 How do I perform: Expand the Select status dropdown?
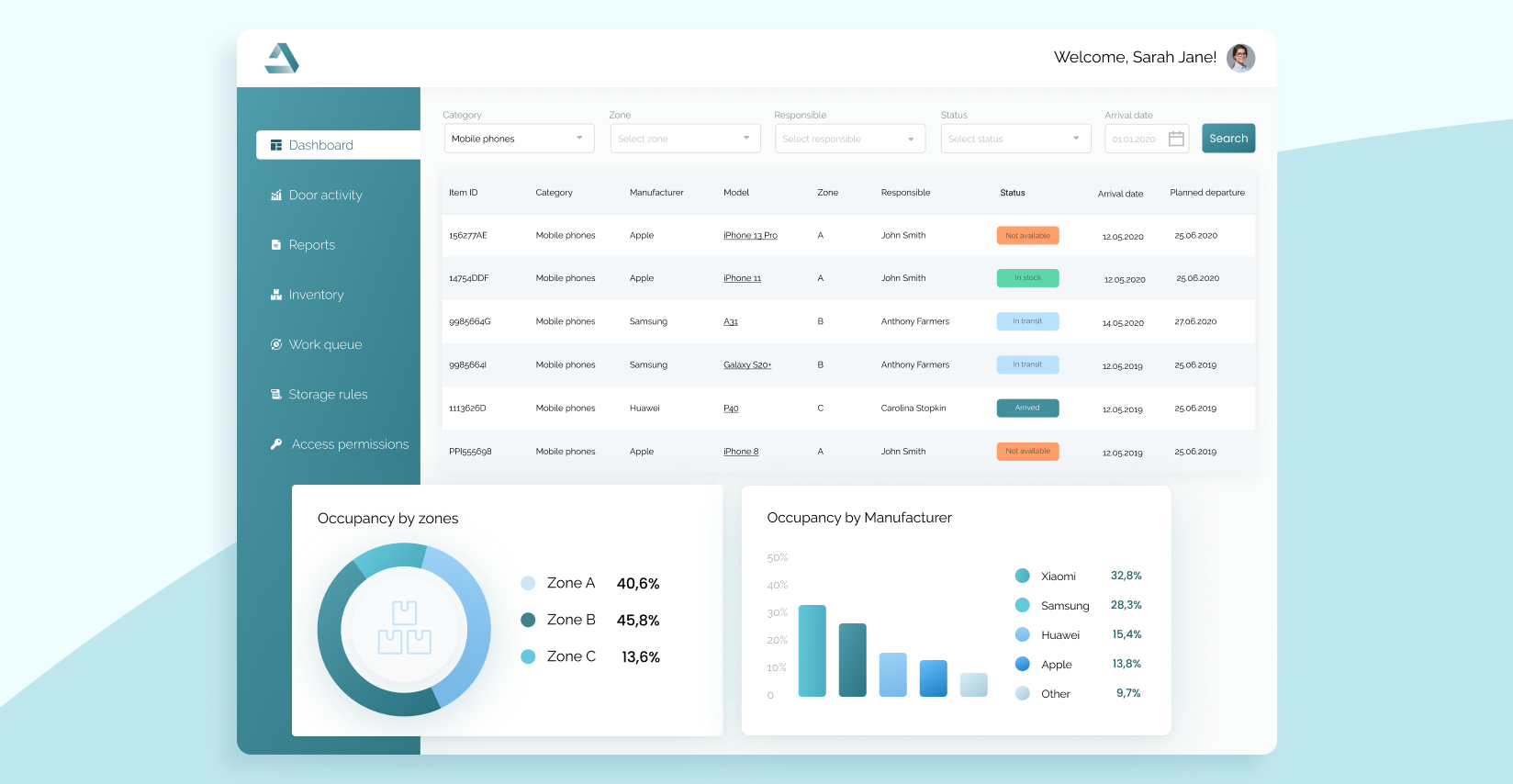coord(1014,139)
